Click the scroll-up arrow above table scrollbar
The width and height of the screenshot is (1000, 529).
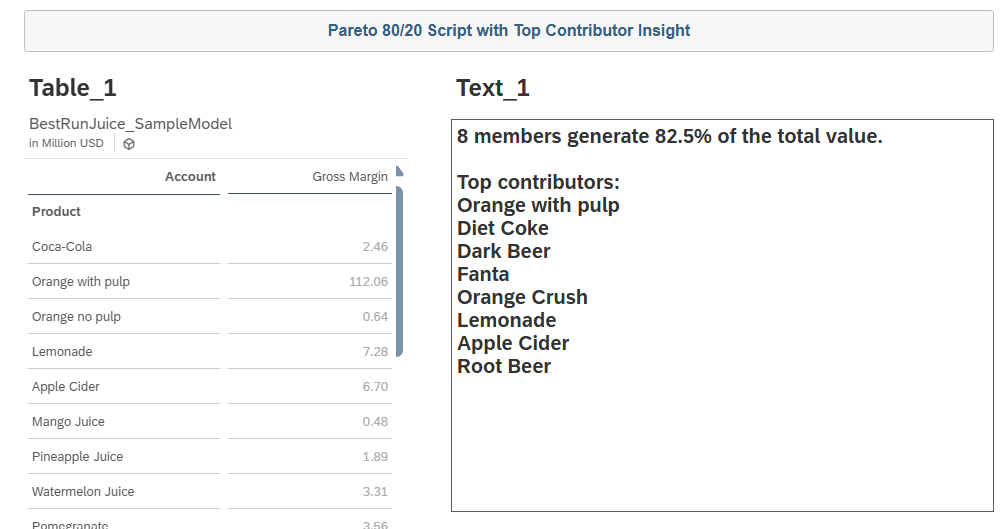[399, 170]
